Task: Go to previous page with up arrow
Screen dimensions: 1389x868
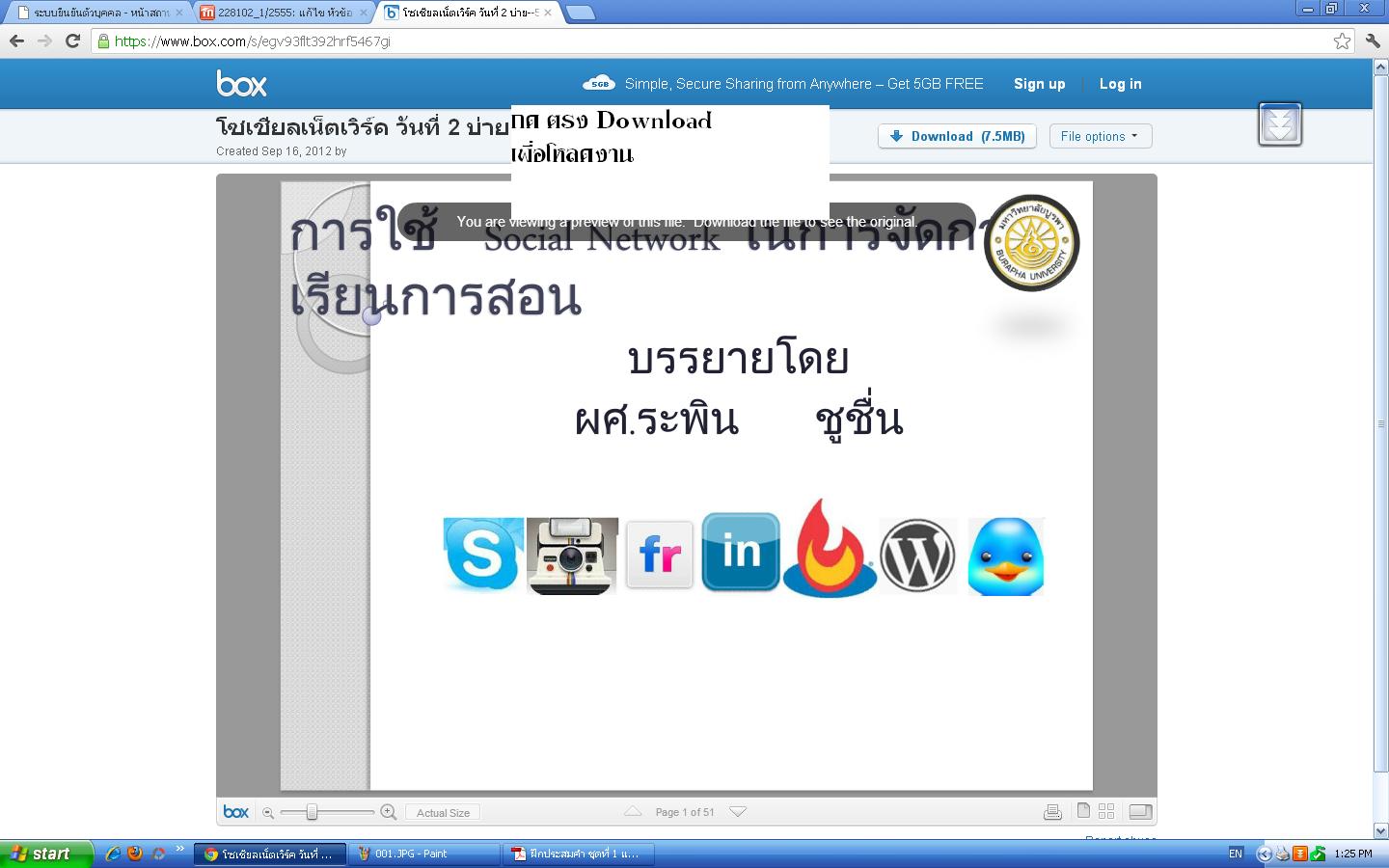Action: pos(633,812)
